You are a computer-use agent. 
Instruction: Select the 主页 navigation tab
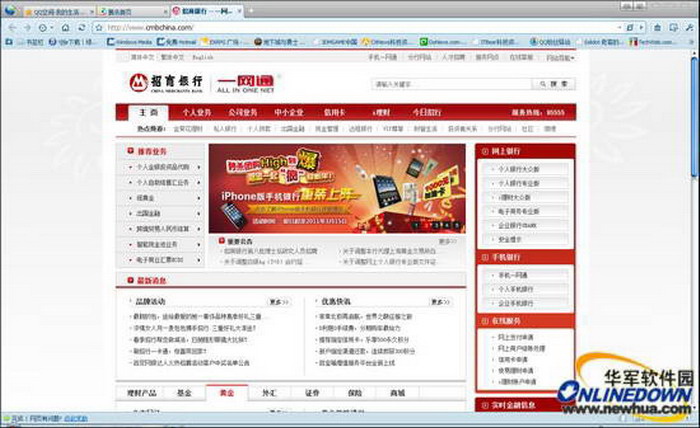148,112
